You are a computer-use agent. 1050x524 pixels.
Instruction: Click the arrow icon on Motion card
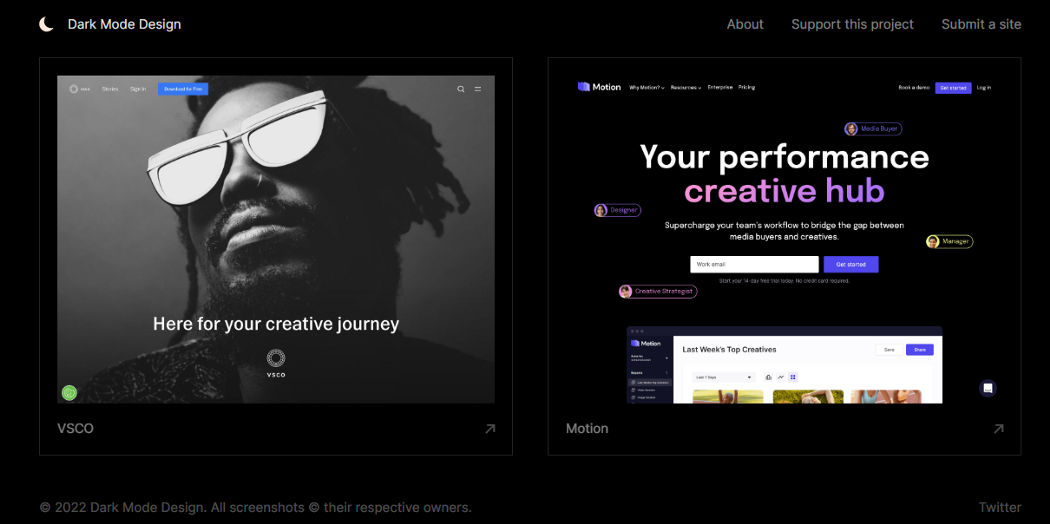point(998,429)
